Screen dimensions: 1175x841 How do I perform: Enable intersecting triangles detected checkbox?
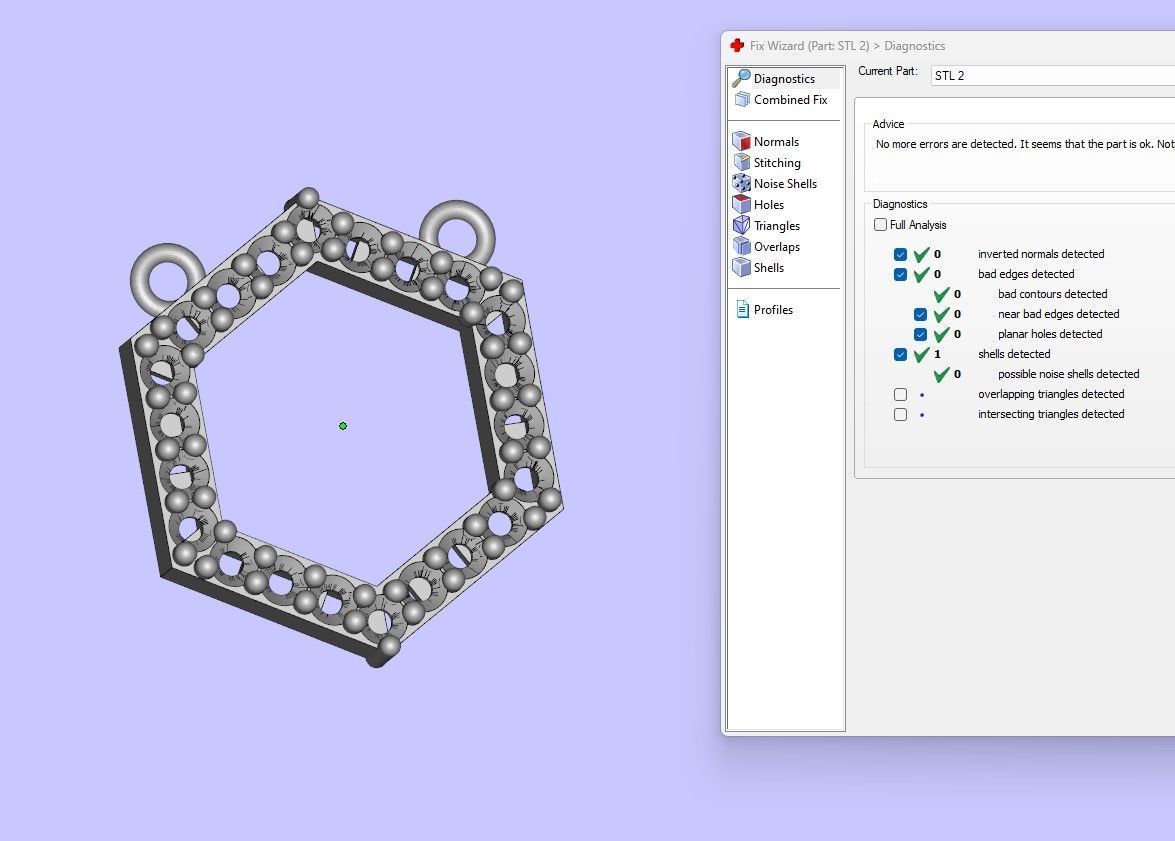(x=901, y=415)
